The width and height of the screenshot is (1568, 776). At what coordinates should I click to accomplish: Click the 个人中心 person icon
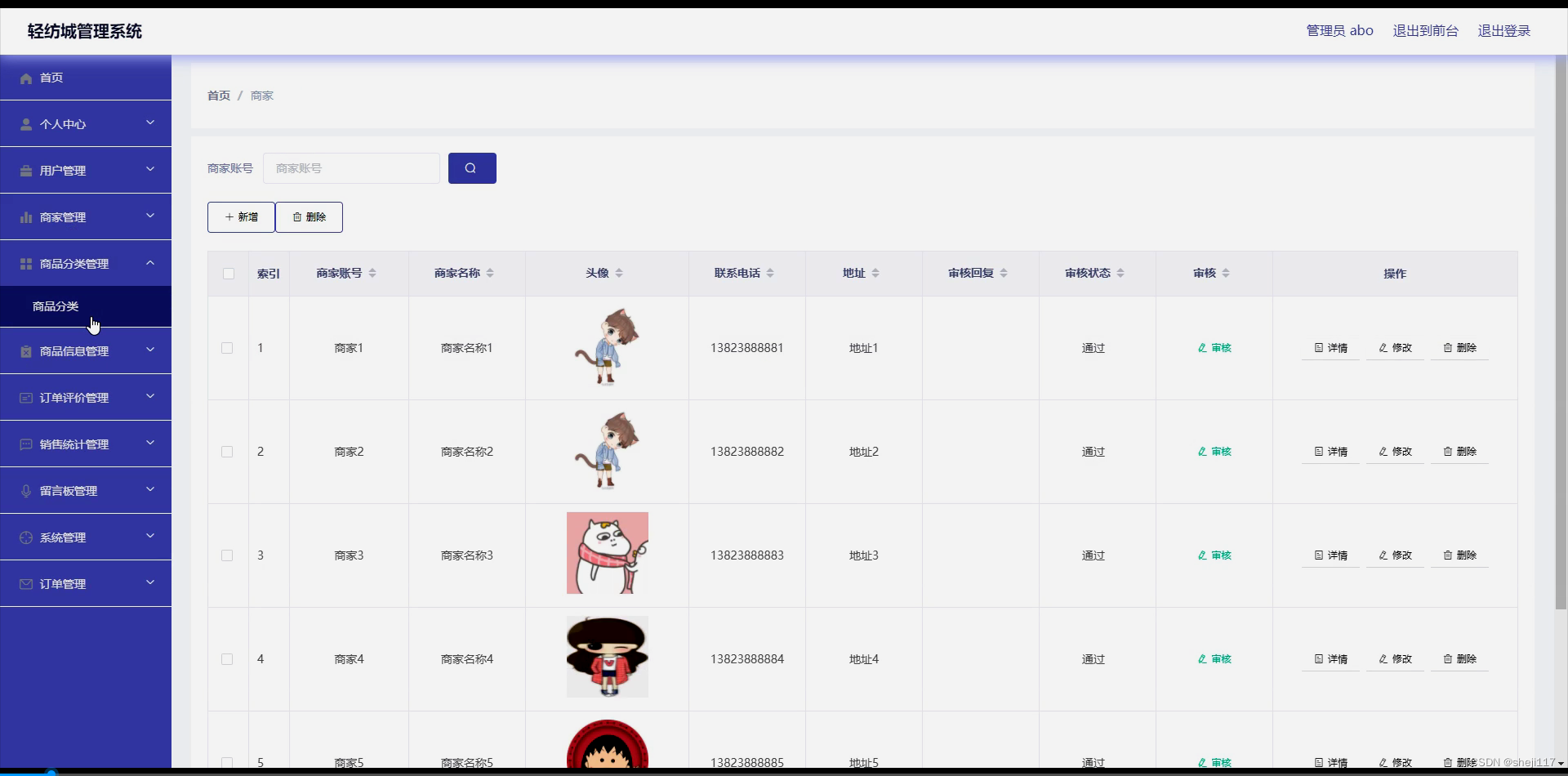click(25, 123)
